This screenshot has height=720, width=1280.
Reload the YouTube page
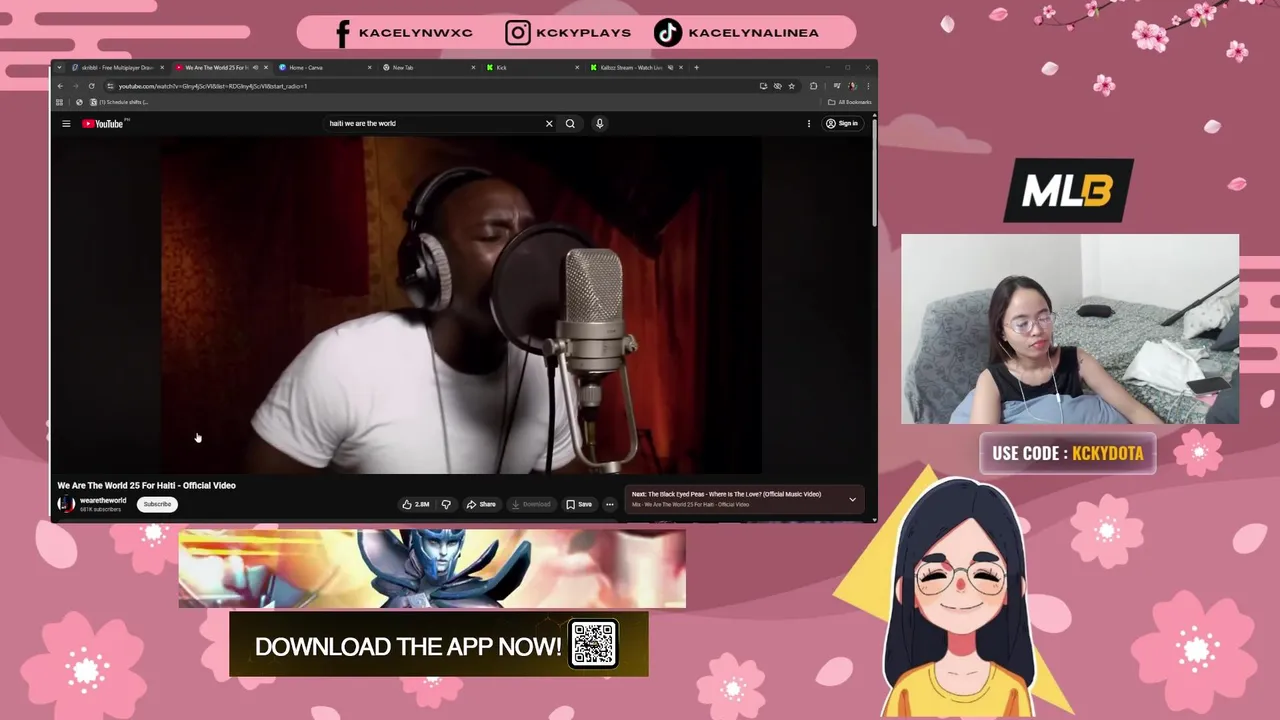tap(91, 86)
